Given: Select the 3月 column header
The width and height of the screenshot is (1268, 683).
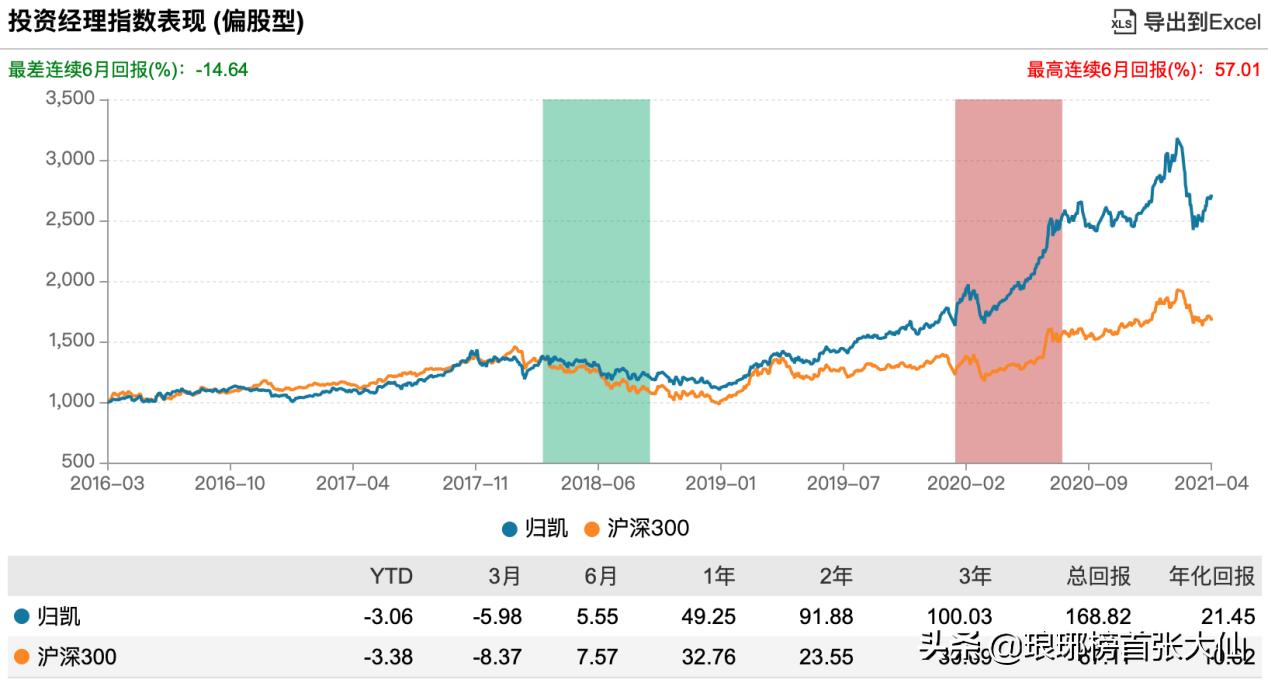Looking at the screenshot, I should tap(505, 576).
